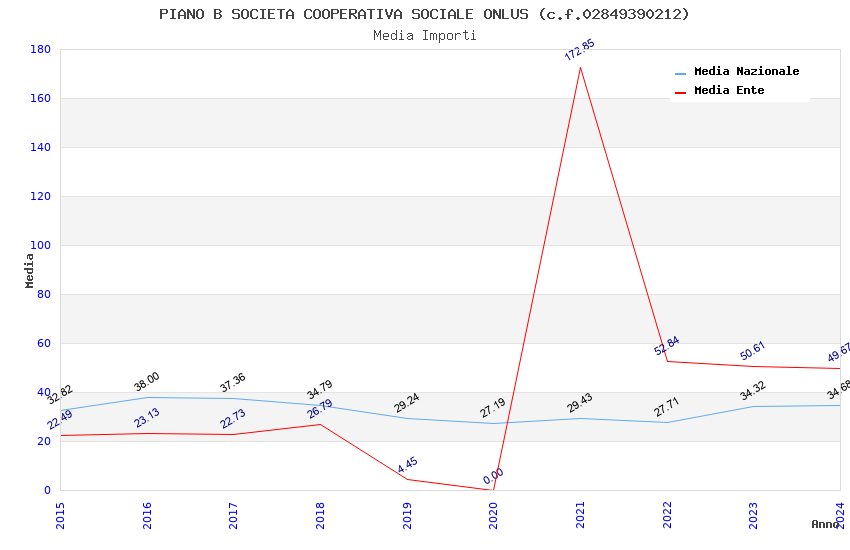This screenshot has height=550, width=850.
Task: Select the 27.71 national value label
Action: tap(666, 407)
